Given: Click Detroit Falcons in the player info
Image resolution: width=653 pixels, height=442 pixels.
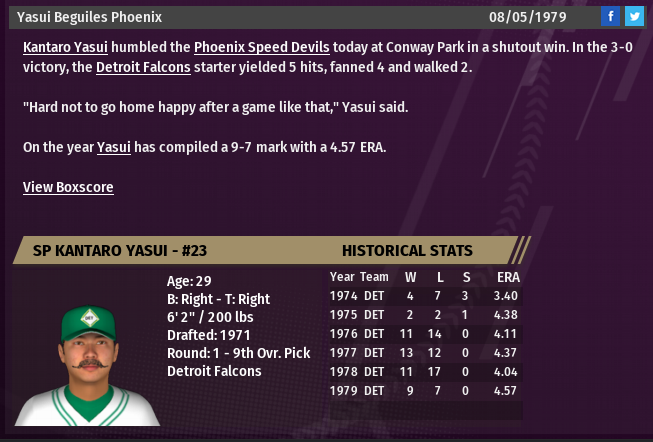Looking at the screenshot, I should tap(214, 371).
